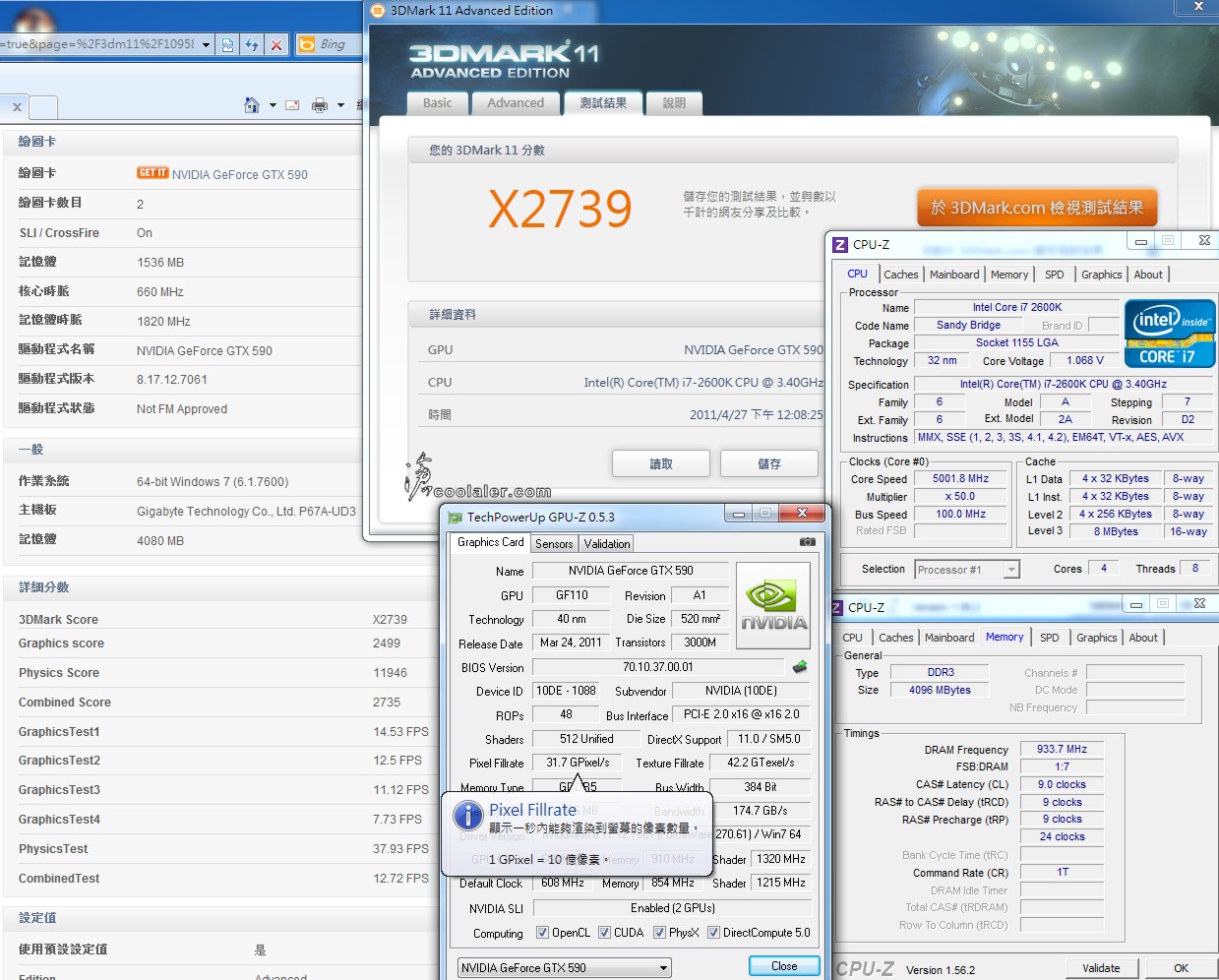
Task: Open Mainboard tab in upper CPU-Z window
Action: (954, 275)
